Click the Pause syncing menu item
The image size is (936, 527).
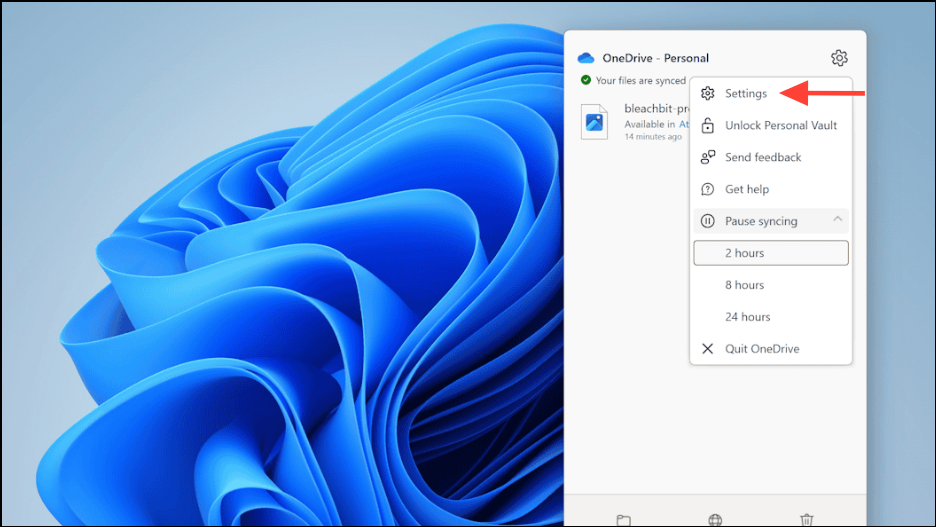click(x=771, y=221)
